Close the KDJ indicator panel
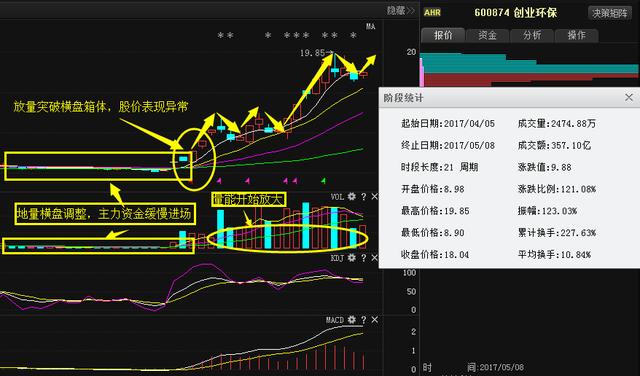640x376 pixels. 374,258
